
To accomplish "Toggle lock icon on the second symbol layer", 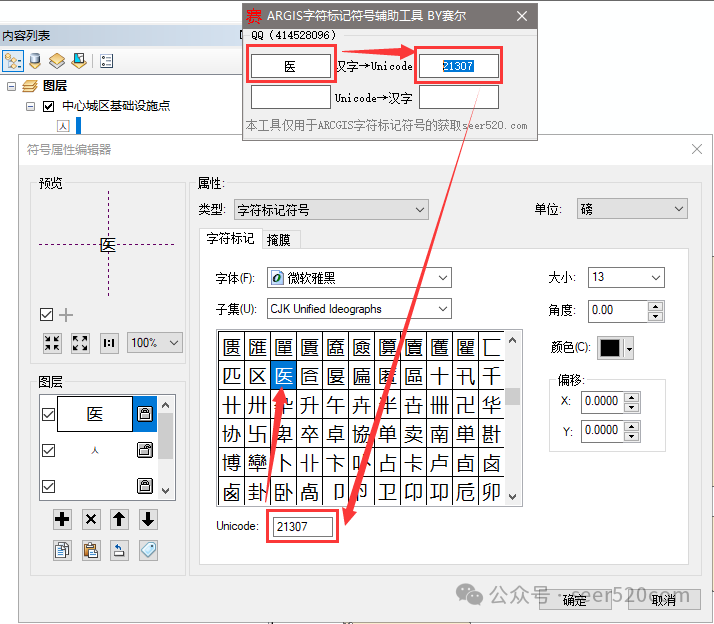I will [145, 450].
